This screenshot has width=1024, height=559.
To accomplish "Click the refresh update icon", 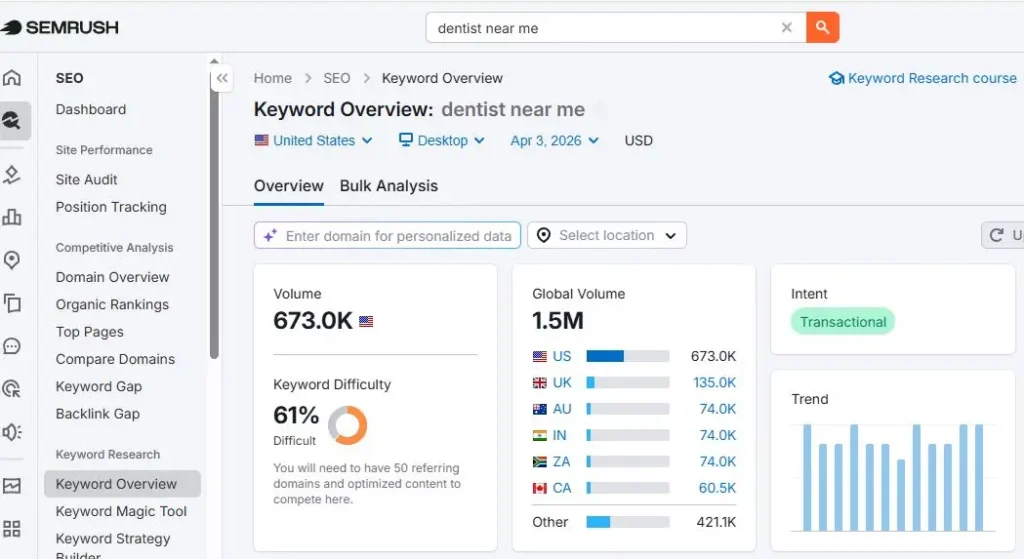I will (996, 235).
